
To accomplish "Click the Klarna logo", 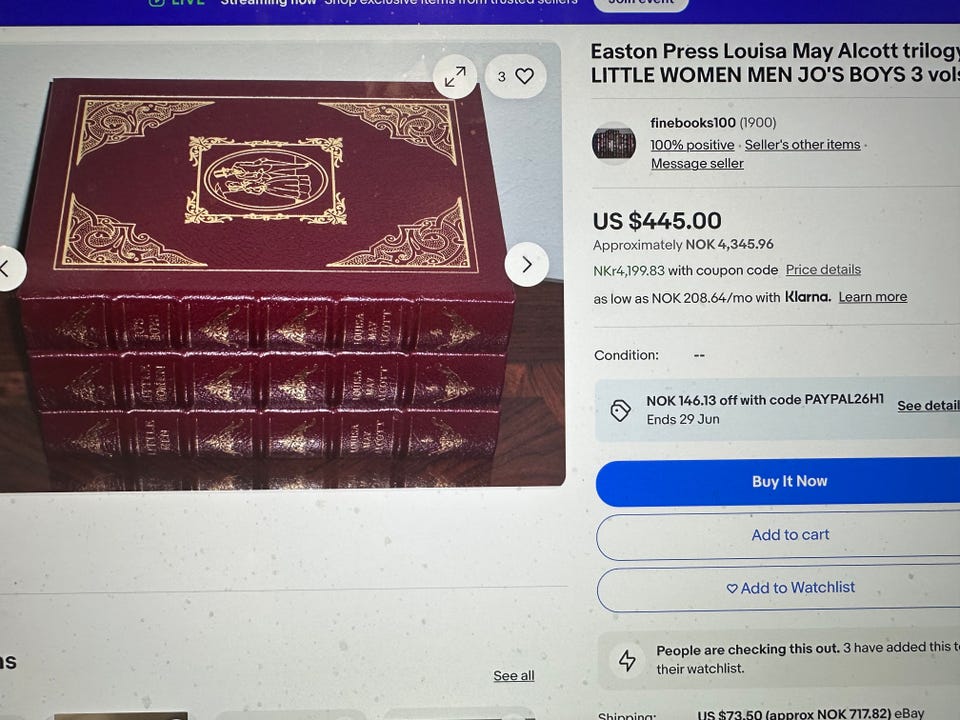I will point(808,297).
